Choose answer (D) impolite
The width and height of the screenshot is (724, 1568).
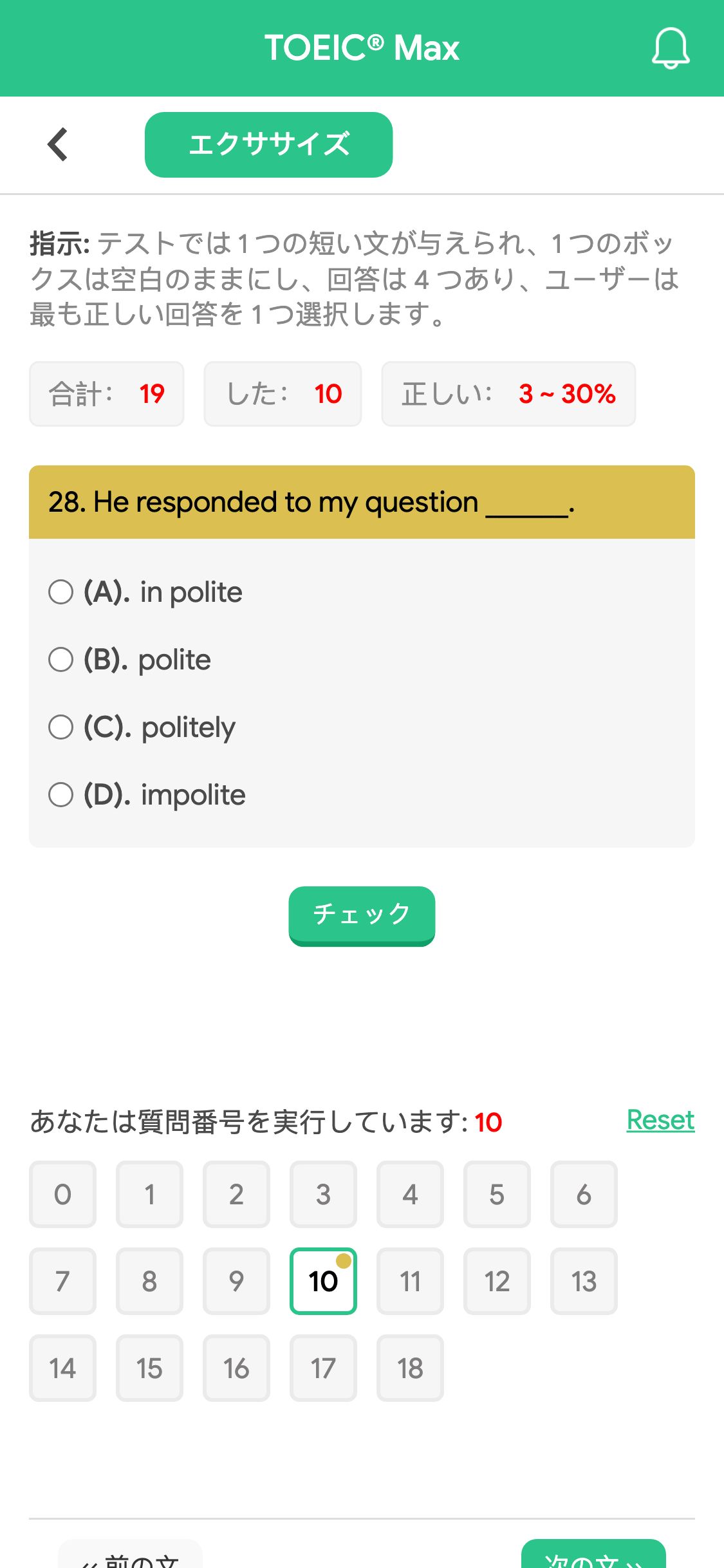click(147, 795)
